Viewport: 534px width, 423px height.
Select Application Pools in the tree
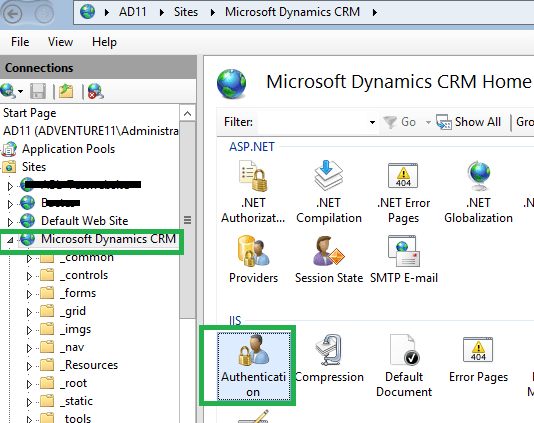point(68,149)
